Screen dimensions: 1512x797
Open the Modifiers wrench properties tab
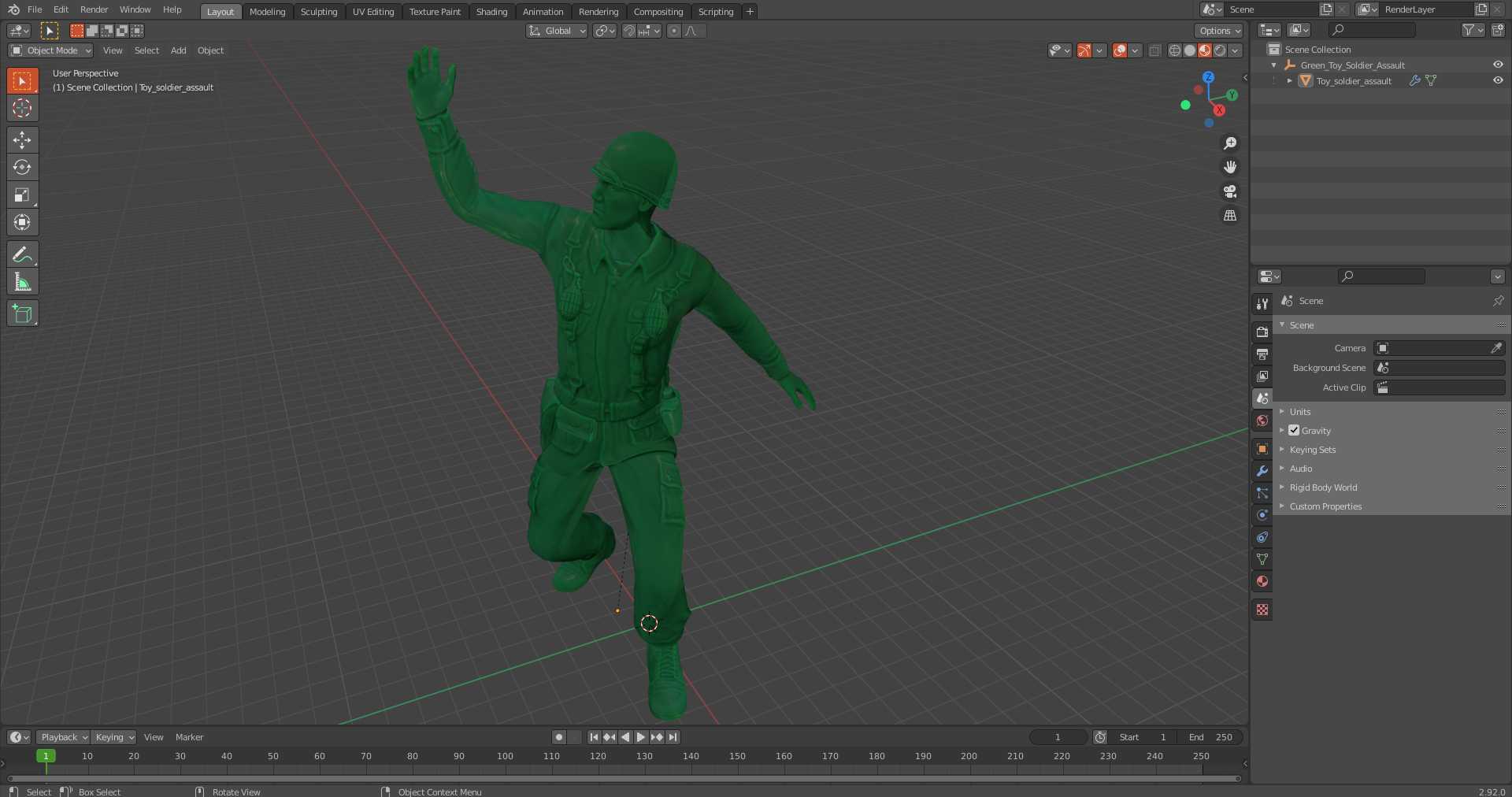click(x=1262, y=471)
